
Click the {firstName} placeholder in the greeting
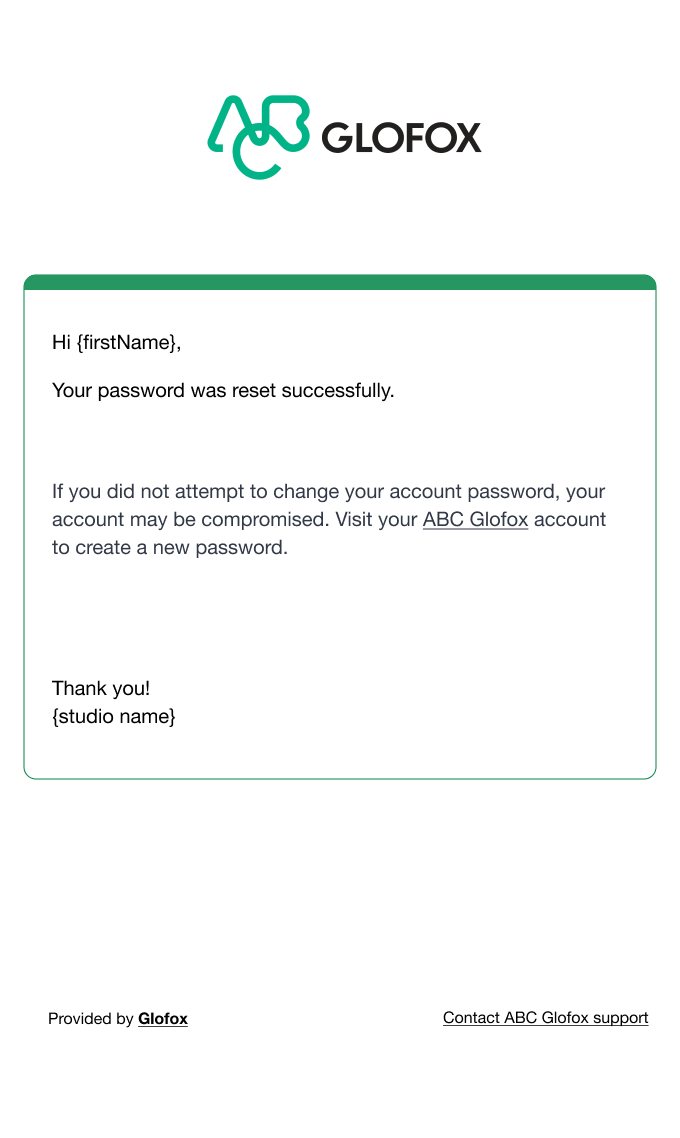[126, 343]
